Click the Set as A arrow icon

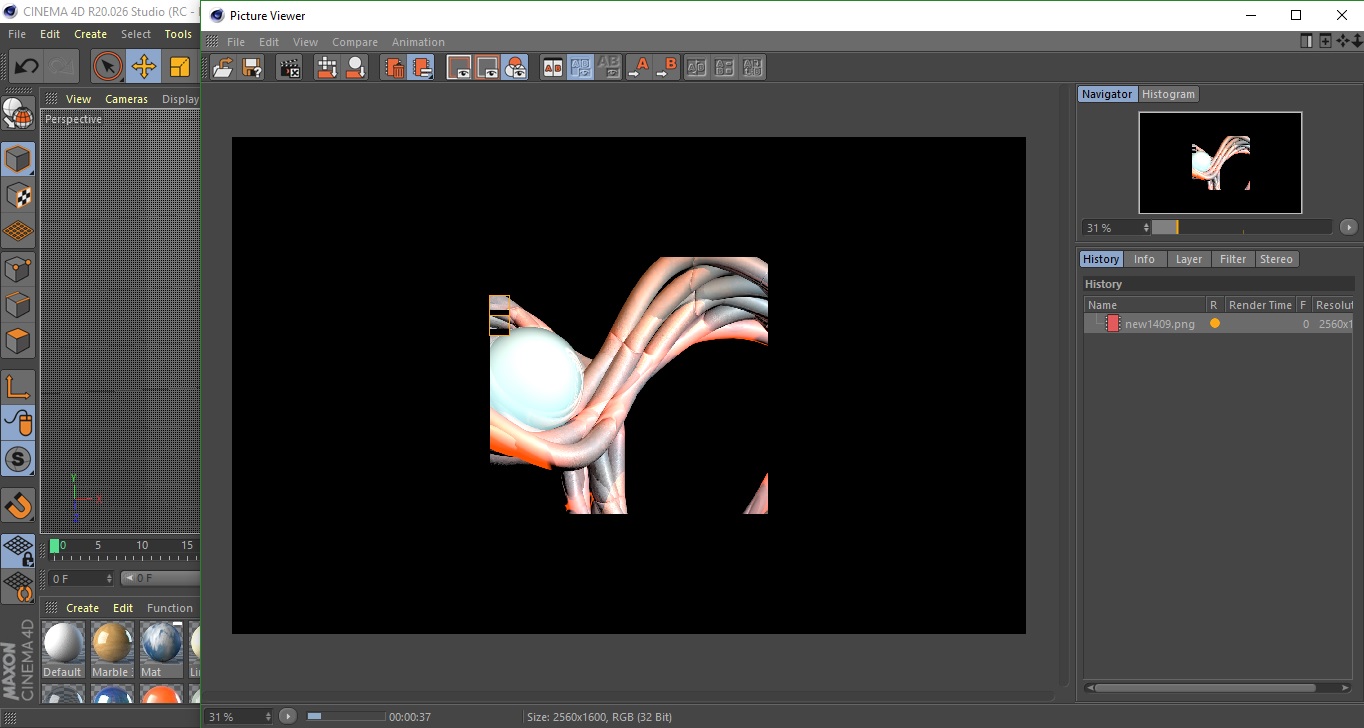tap(638, 68)
